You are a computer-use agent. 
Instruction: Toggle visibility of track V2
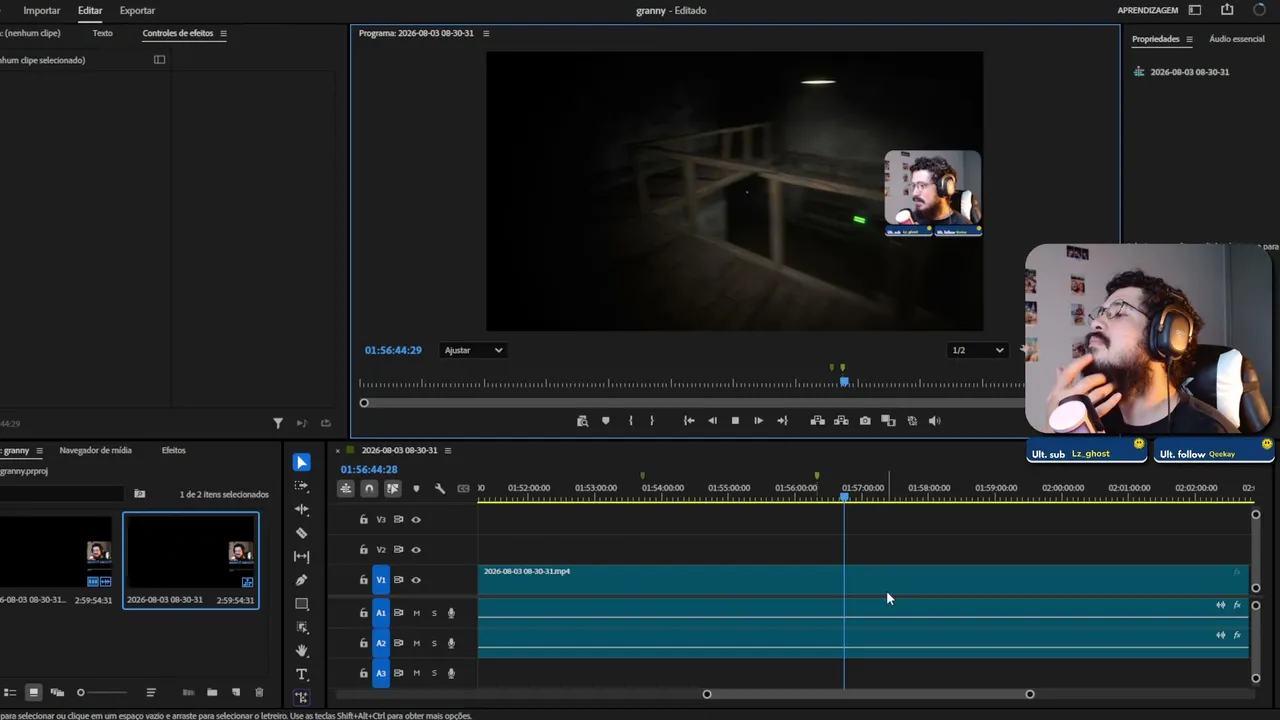click(416, 550)
